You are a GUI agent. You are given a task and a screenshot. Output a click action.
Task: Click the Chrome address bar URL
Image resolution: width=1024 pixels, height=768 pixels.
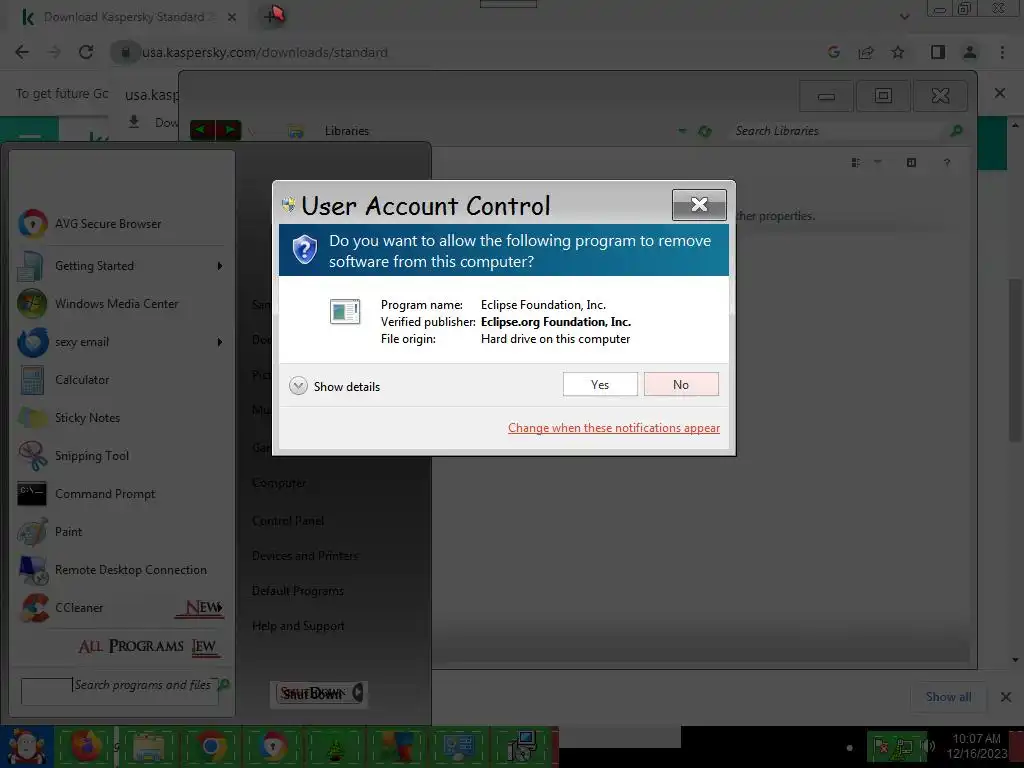265,52
